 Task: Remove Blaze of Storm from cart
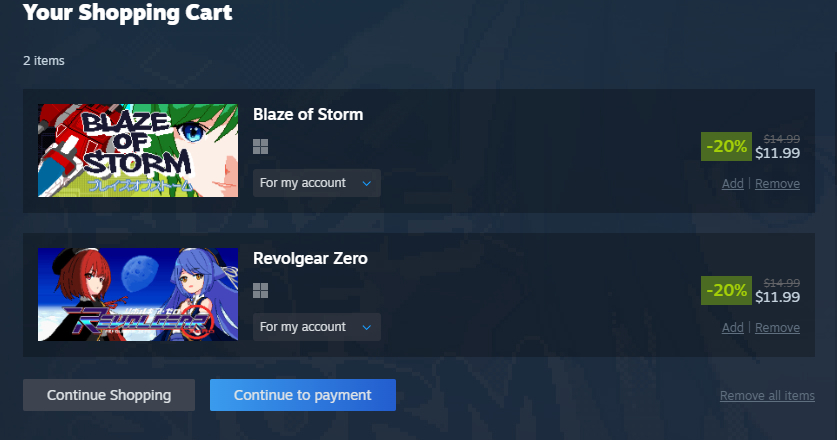point(777,184)
